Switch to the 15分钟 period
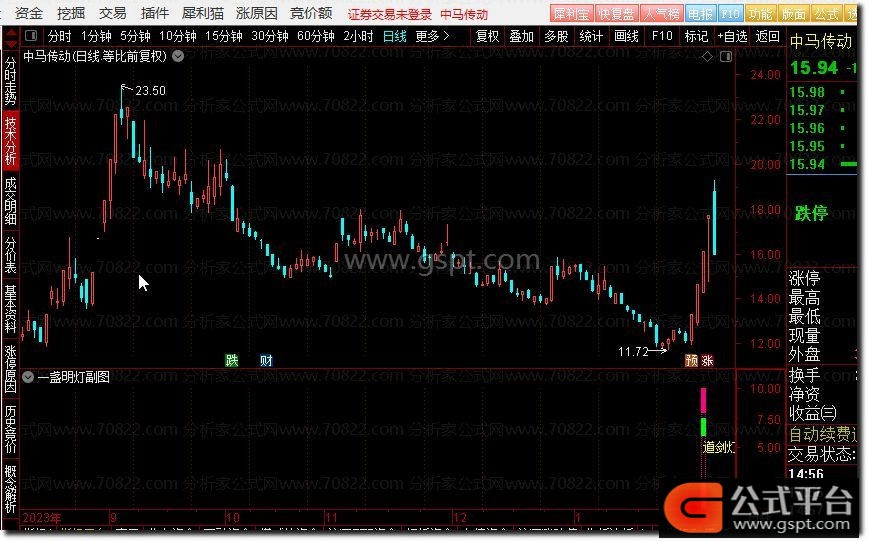Image resolution: width=869 pixels, height=541 pixels. 224,37
